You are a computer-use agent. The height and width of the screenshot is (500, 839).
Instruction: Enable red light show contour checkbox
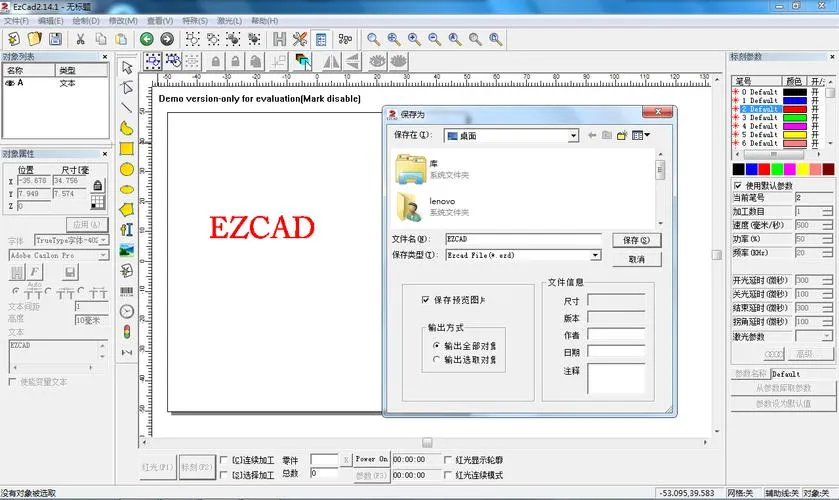click(448, 460)
